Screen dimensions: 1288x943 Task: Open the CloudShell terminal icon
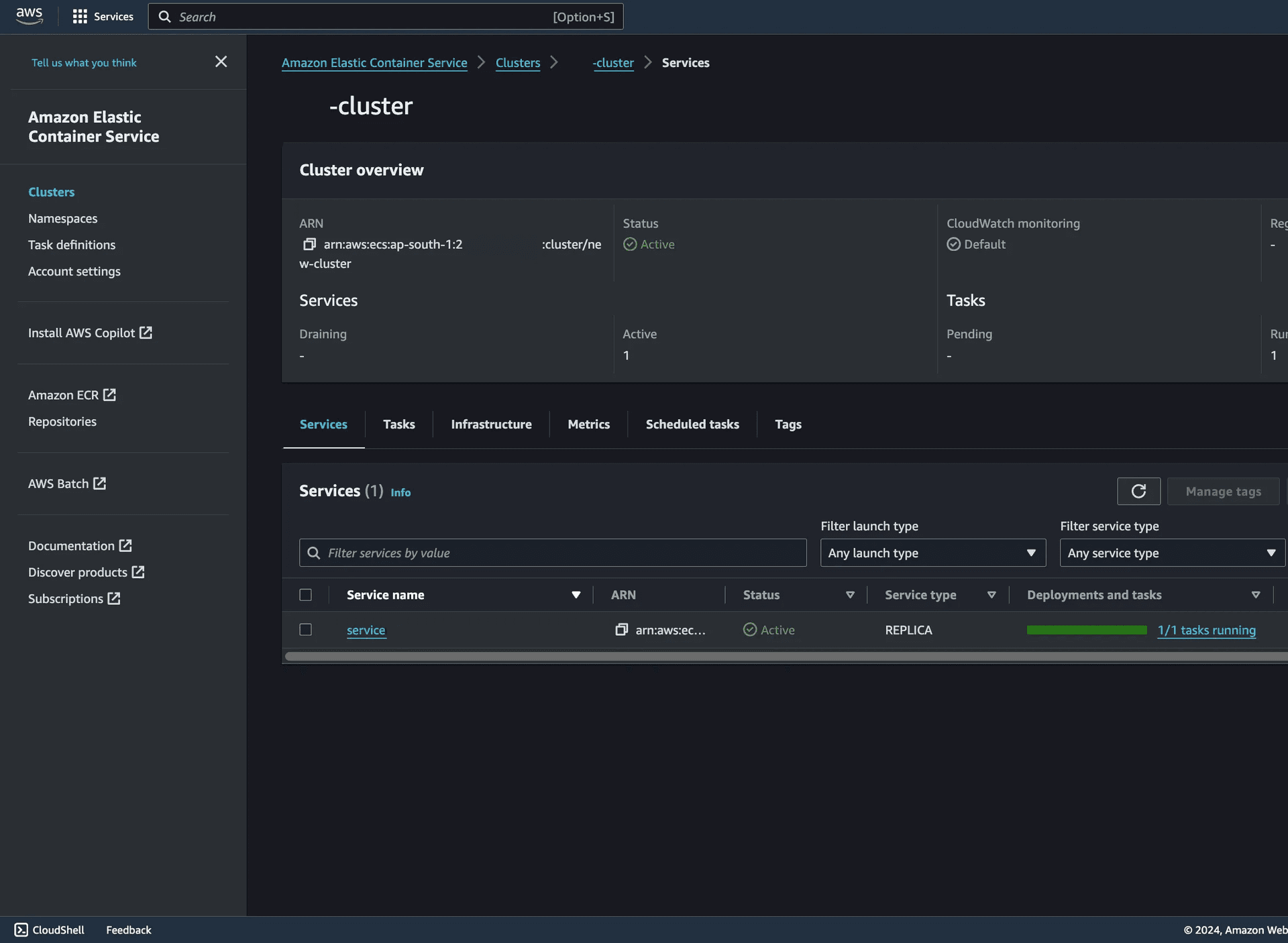[21, 930]
